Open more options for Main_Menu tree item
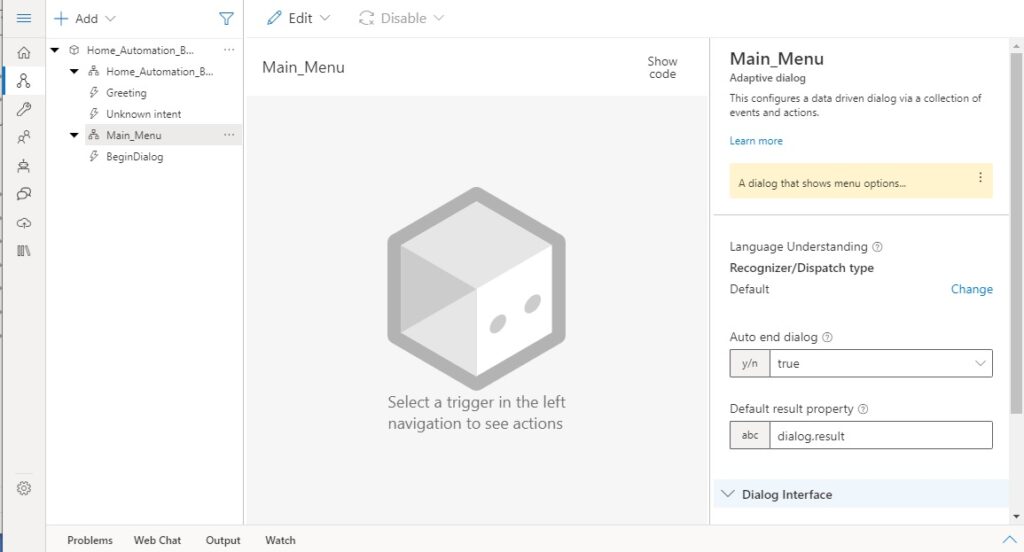Screen dimensions: 1024x552 tap(229, 135)
